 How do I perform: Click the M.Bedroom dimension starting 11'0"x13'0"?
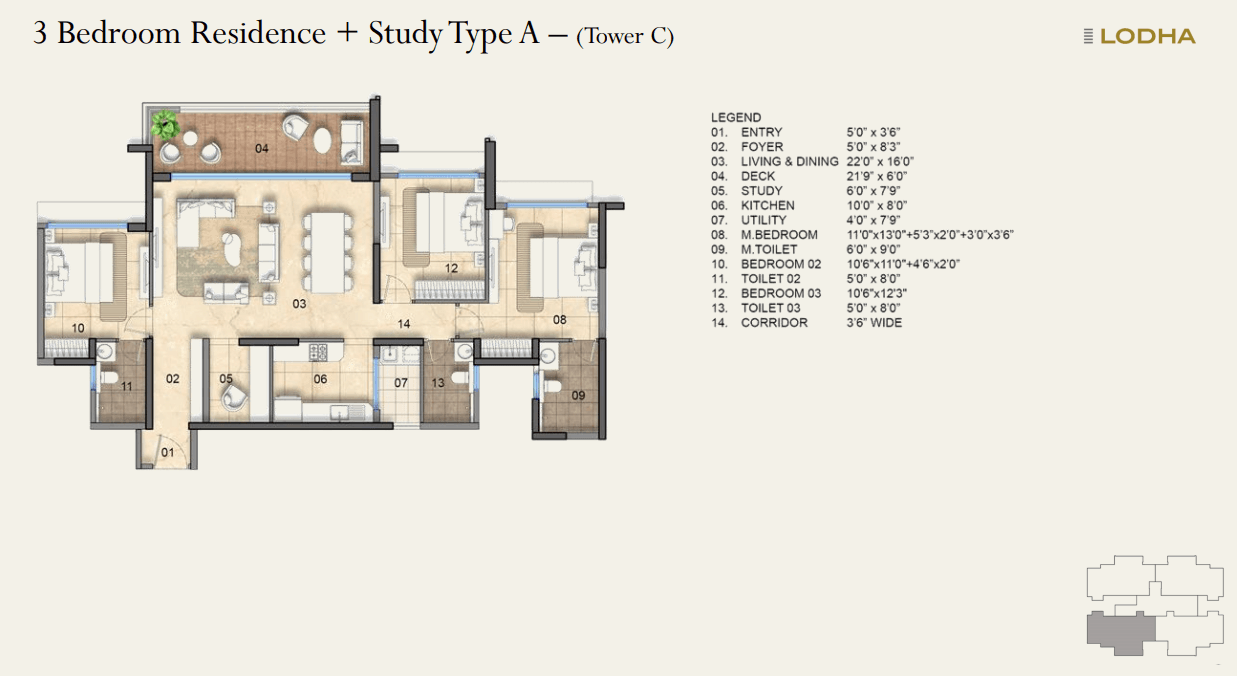tap(930, 235)
